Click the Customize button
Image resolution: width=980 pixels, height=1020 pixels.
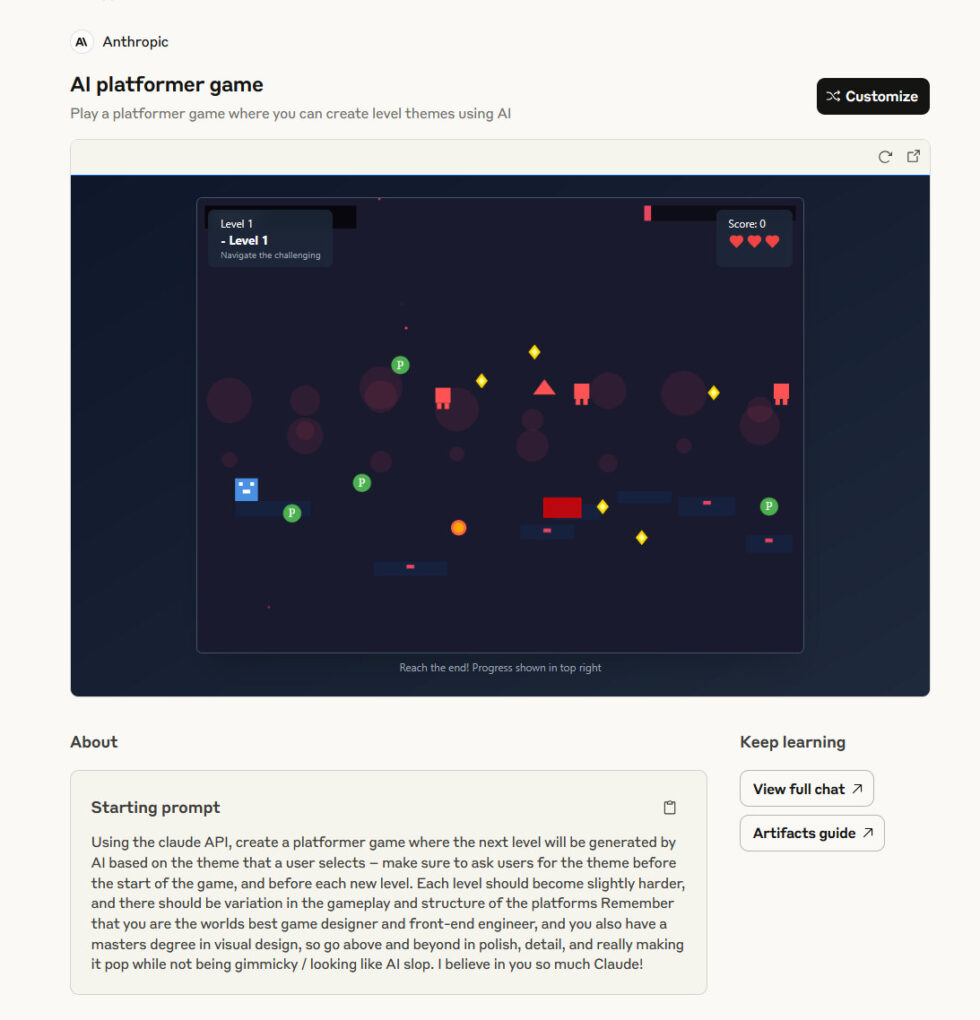[x=872, y=96]
